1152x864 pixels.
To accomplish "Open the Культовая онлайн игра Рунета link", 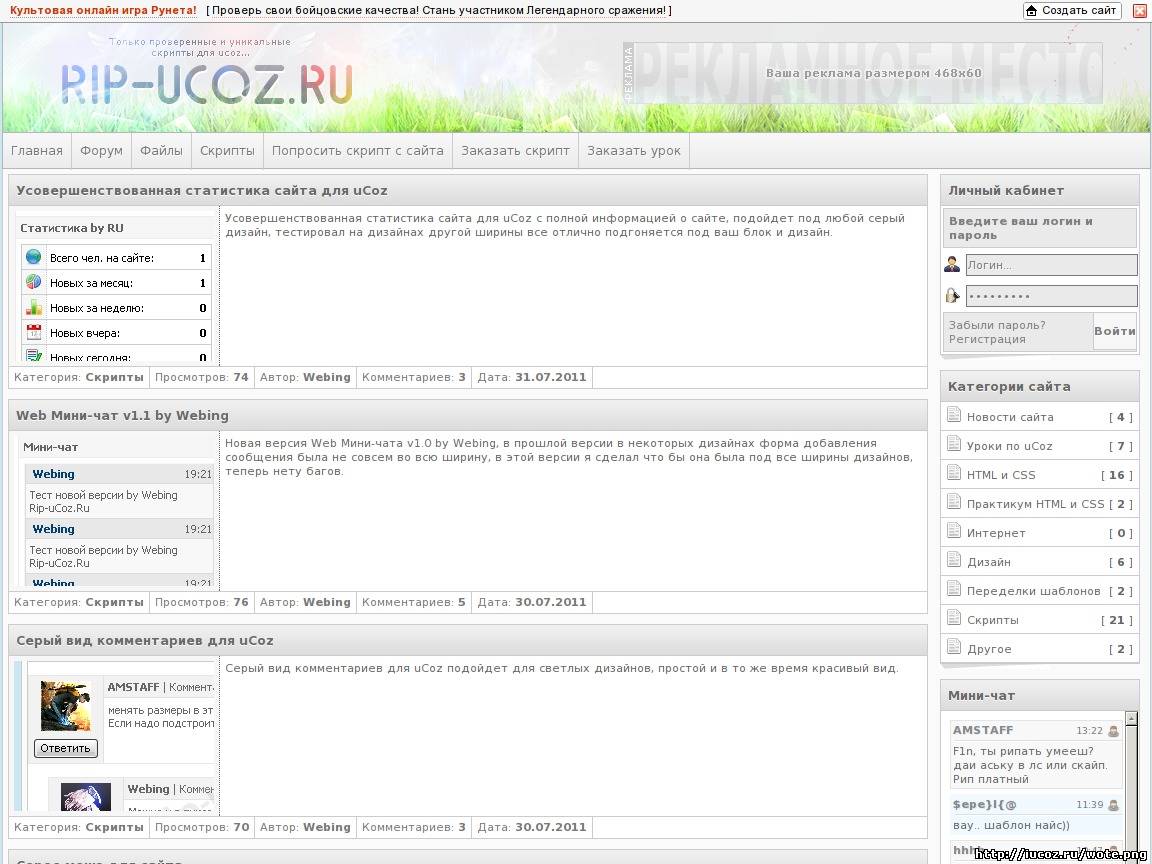I will point(103,10).
